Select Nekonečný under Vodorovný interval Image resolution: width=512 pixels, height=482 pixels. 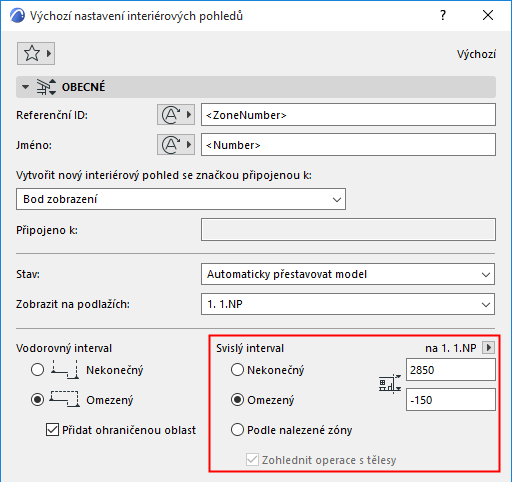click(37, 370)
